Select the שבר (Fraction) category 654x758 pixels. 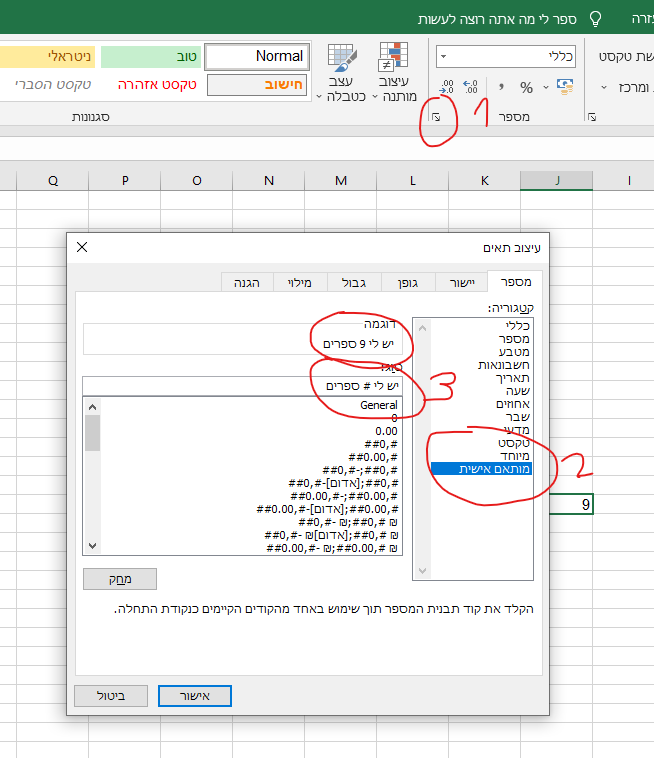481,417
